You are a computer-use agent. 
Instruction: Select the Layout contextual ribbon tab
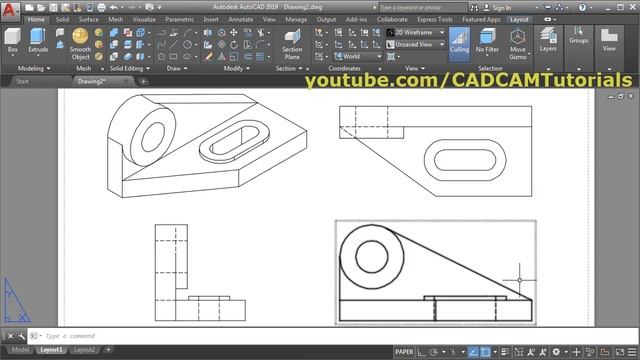[519, 19]
